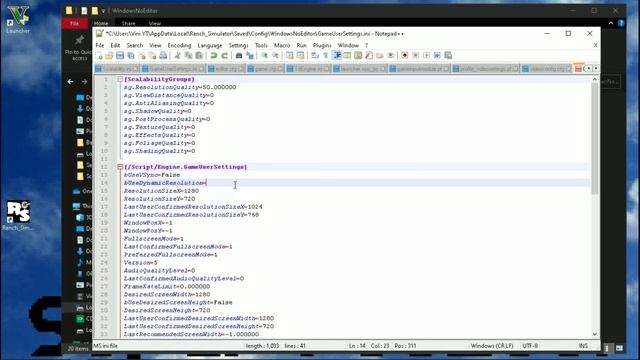
Task: Open the Language menu
Action: click(210, 45)
